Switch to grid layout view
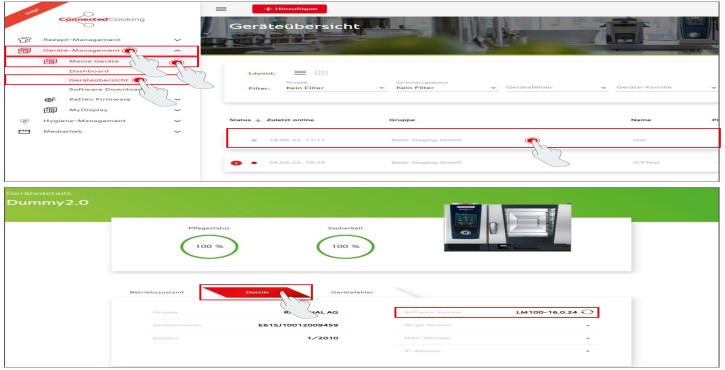 (x=321, y=73)
